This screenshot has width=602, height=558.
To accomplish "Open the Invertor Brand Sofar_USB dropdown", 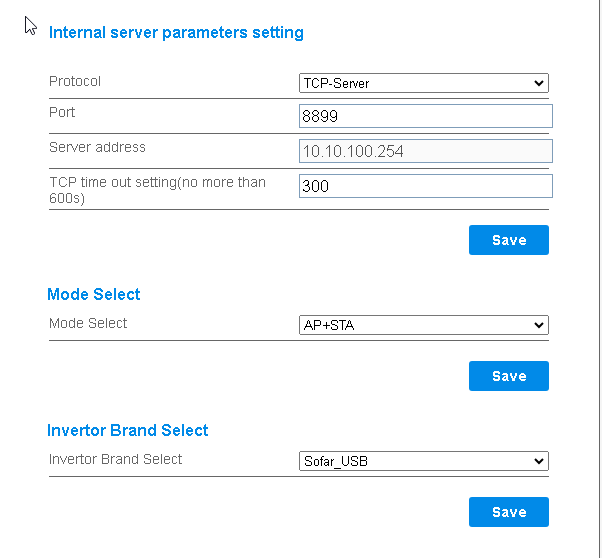I will (423, 461).
